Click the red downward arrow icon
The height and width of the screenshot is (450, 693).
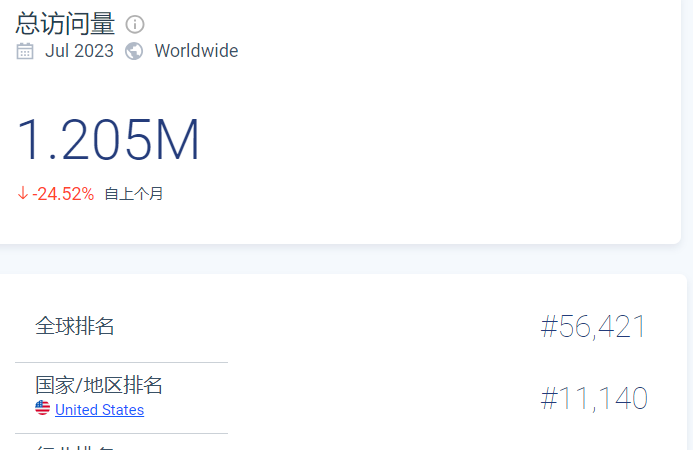(x=23, y=193)
